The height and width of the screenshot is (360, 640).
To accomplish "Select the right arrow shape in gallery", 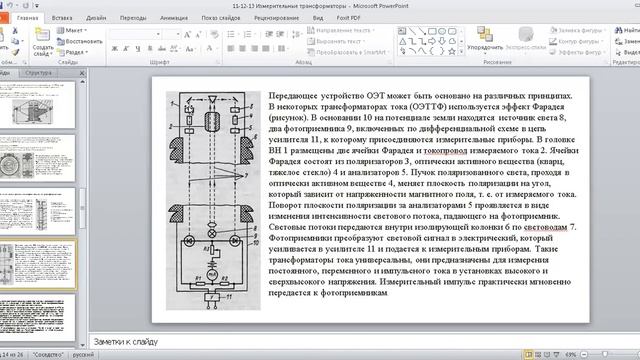I will pos(432,41).
